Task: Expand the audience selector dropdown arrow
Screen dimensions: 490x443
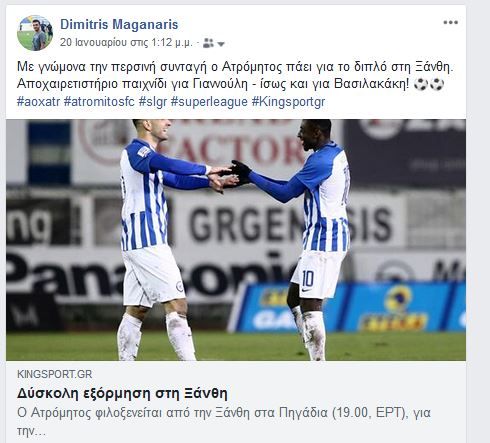Action: tap(221, 44)
